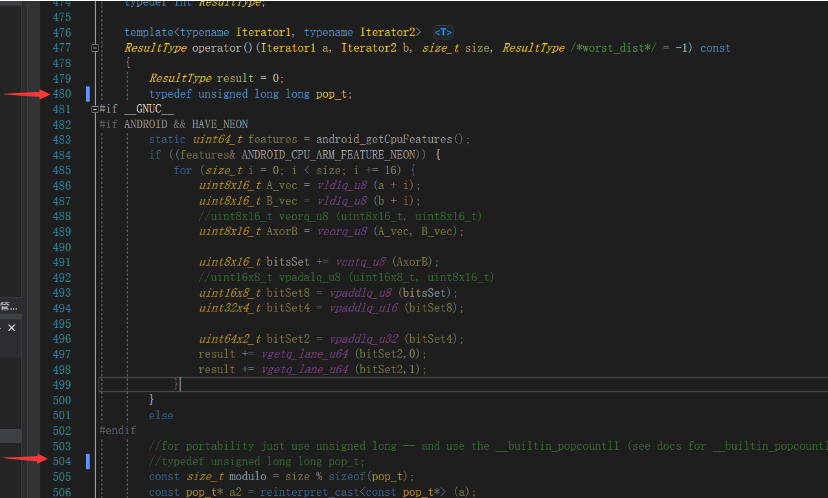This screenshot has width=828, height=498.
Task: Click vld1q_u8 on the A_vec line
Action: pos(342,186)
